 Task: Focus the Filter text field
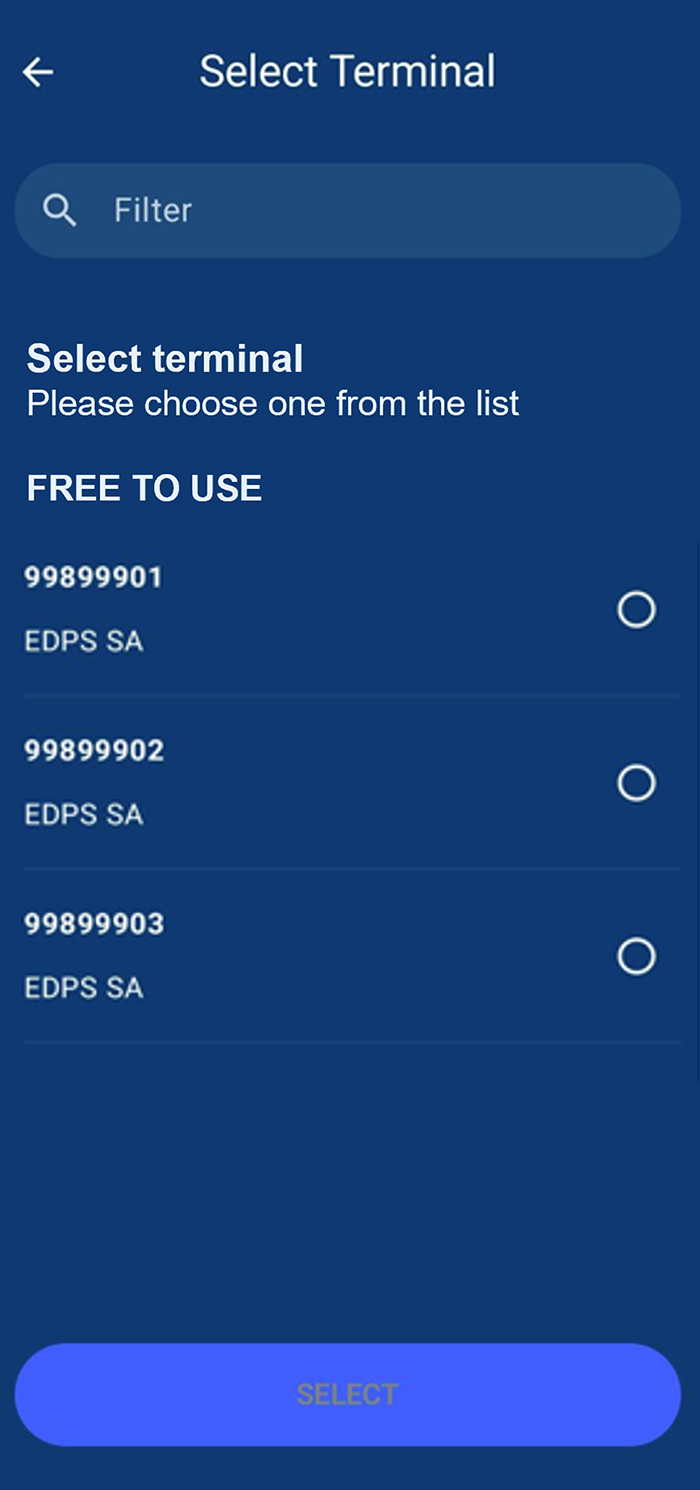pos(348,210)
